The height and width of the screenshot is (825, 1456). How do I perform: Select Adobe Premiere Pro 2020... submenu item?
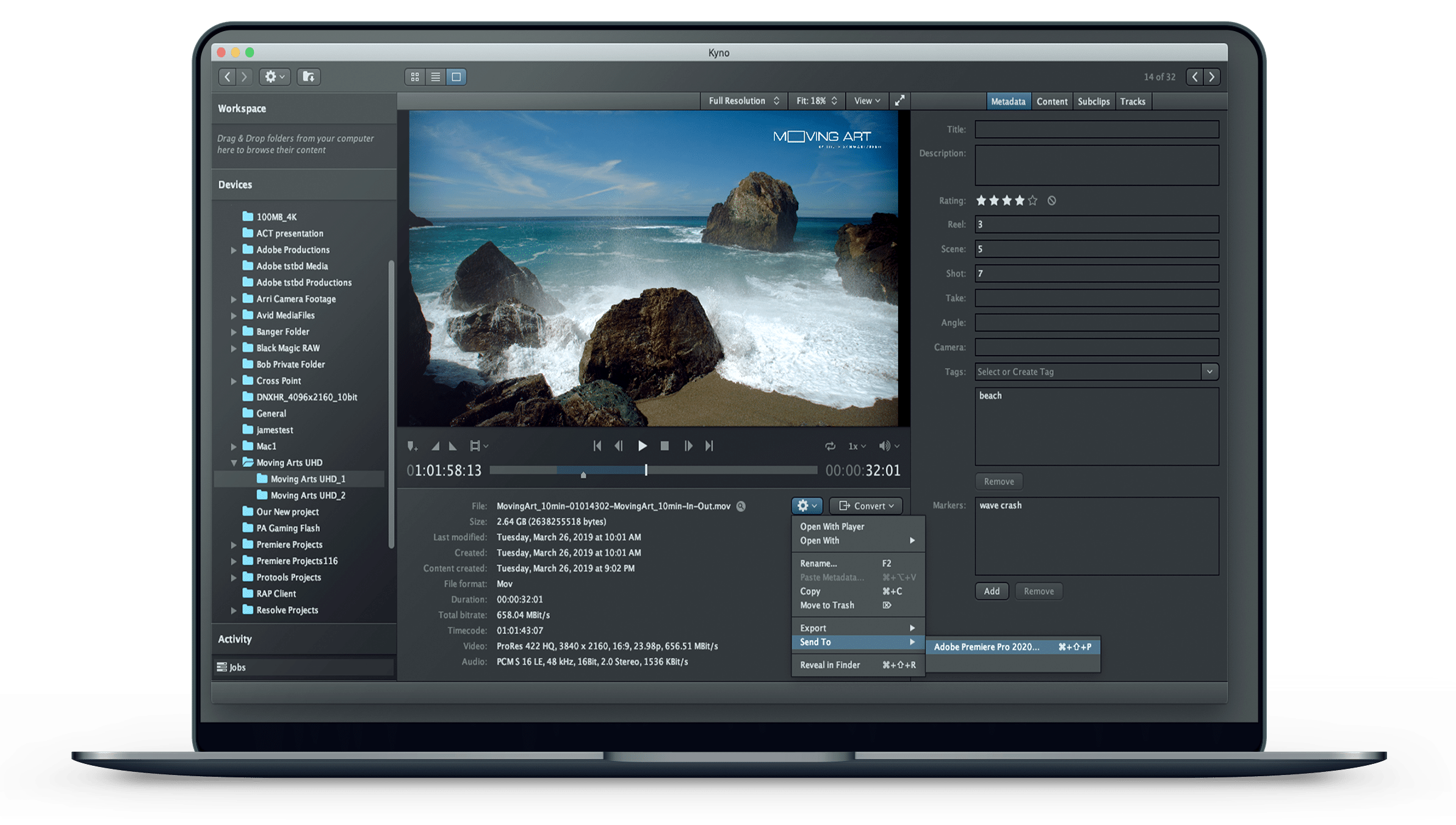(1013, 647)
